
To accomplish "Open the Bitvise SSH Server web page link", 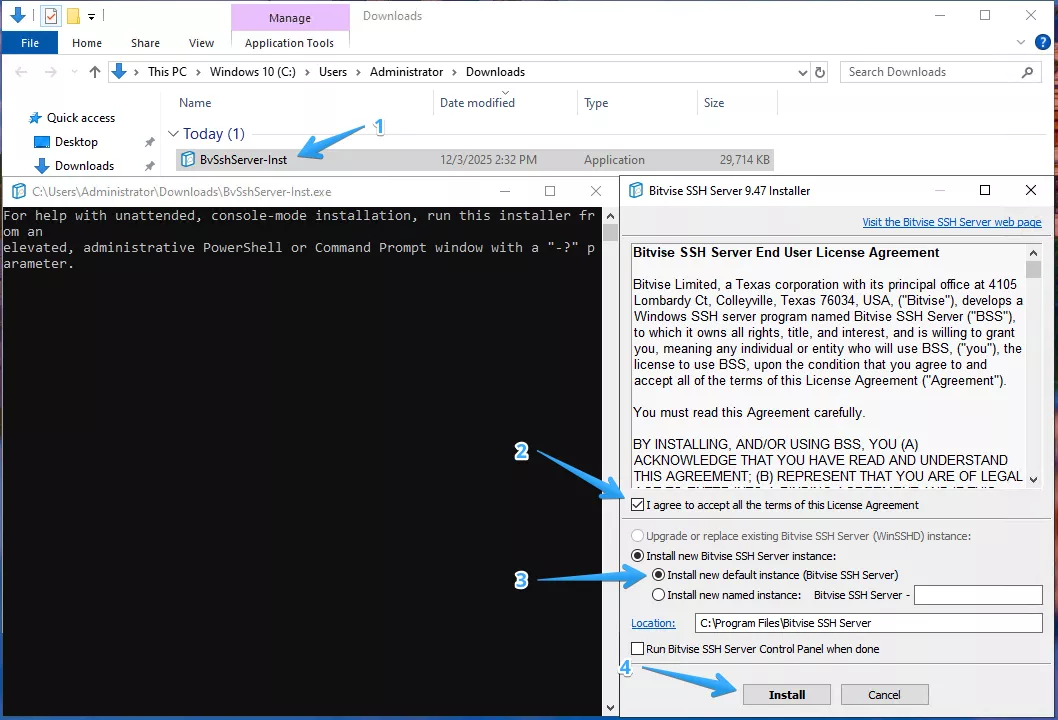I will click(x=951, y=222).
